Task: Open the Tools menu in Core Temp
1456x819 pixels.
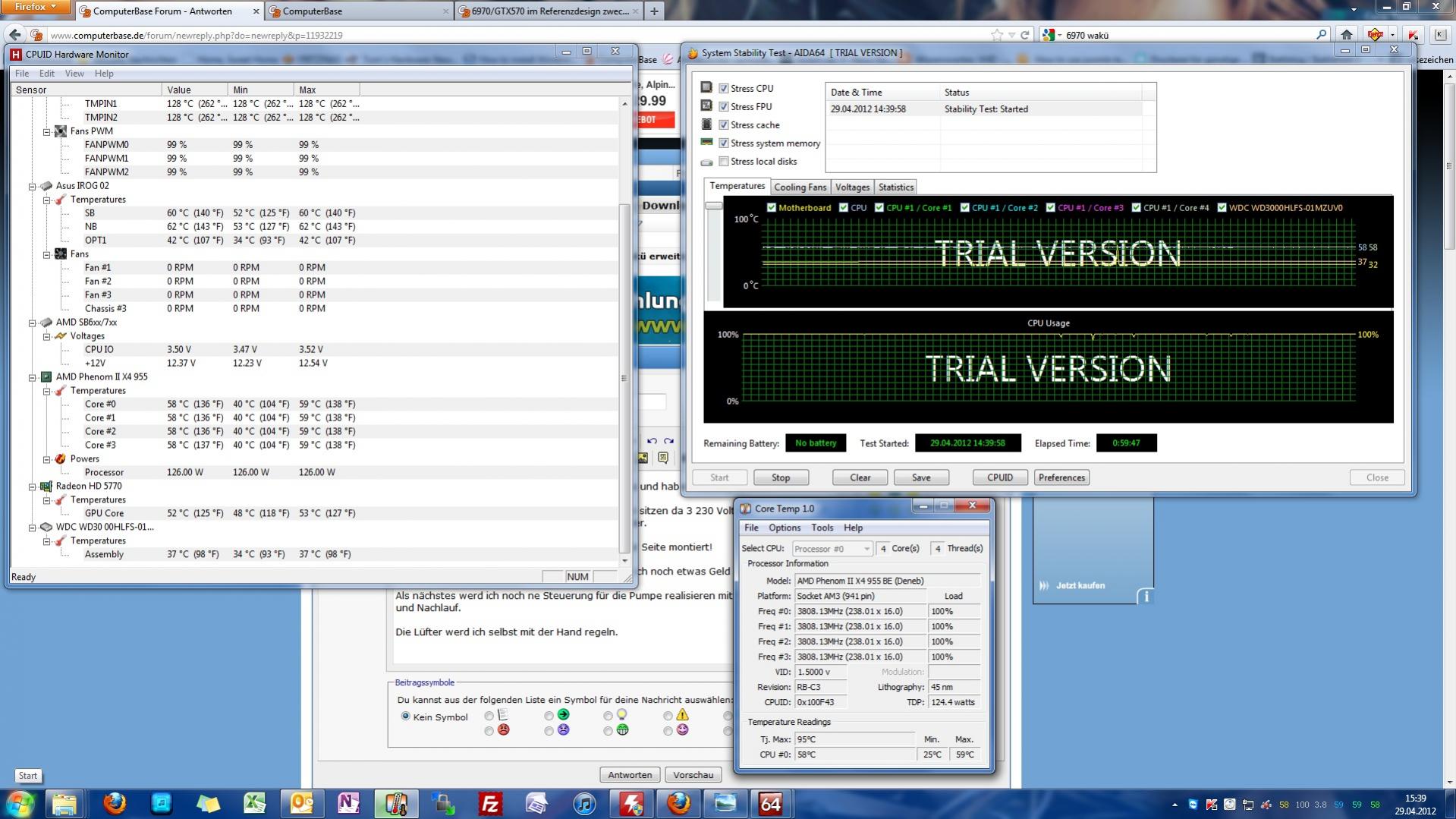Action: point(822,528)
